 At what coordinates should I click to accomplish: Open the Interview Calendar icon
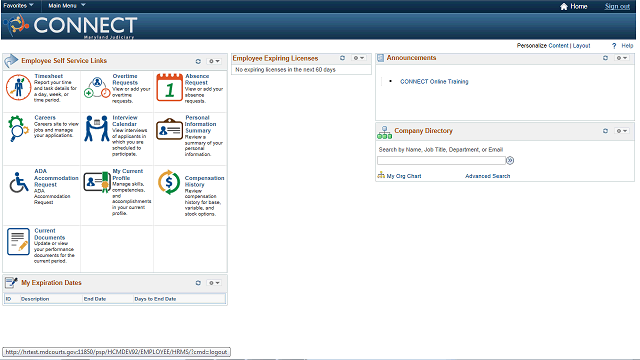click(x=97, y=128)
